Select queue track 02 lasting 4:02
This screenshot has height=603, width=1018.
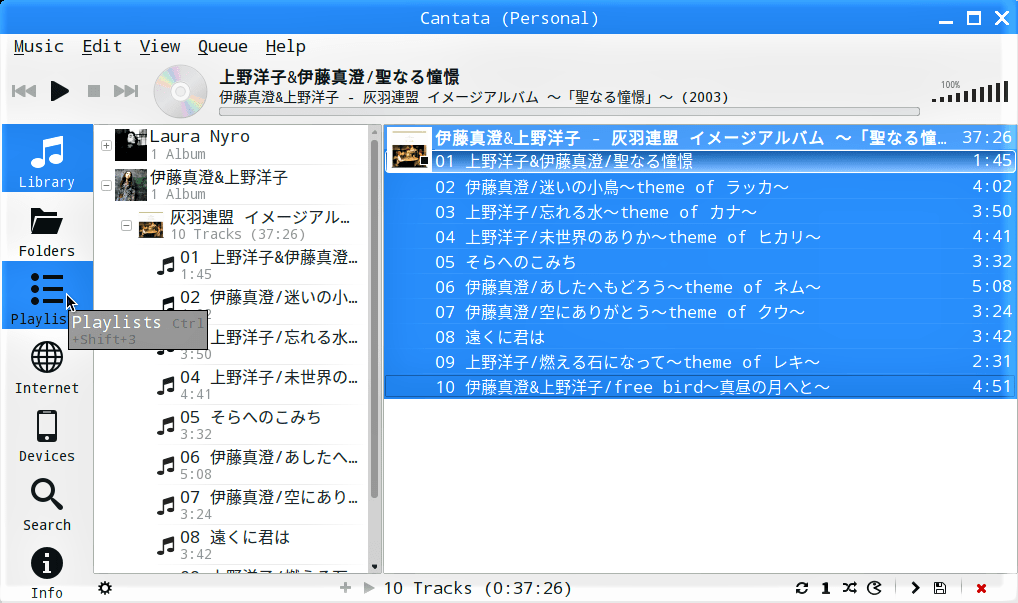[x=700, y=187]
